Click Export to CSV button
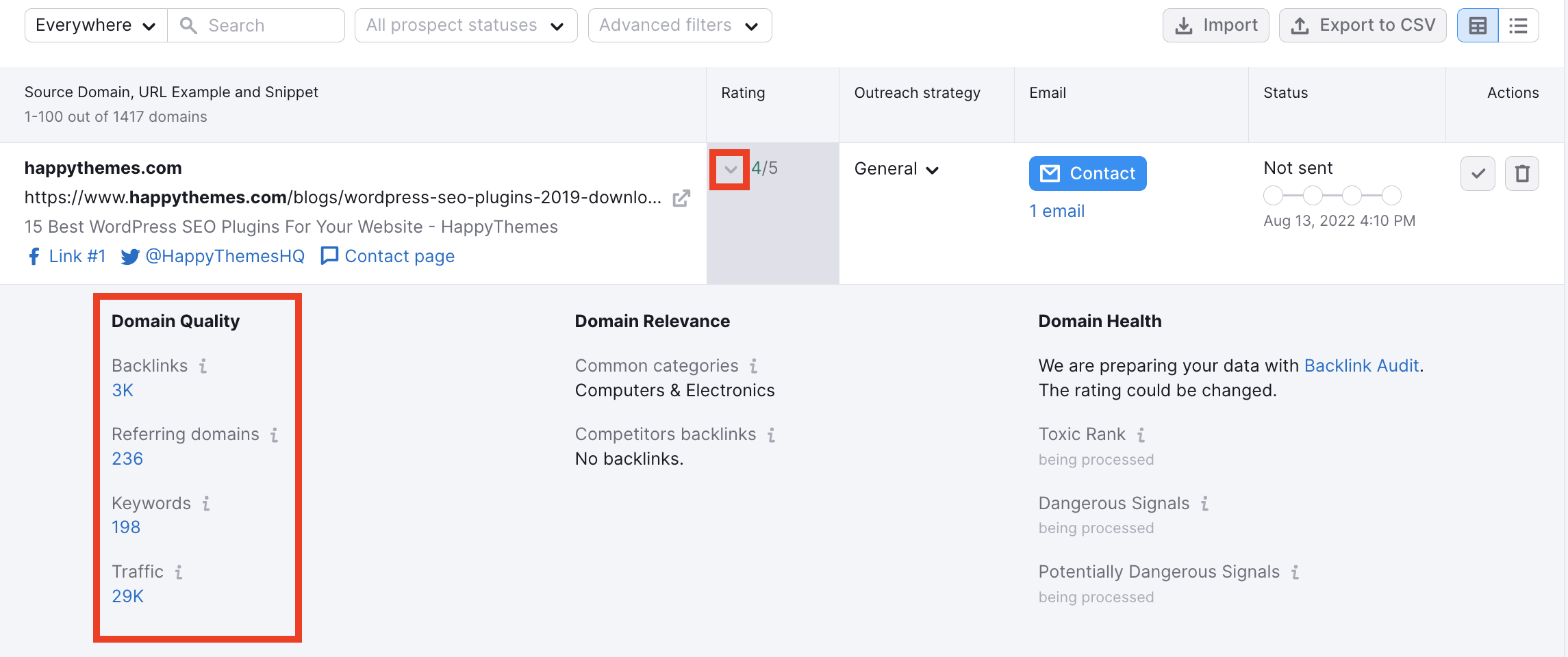 1363,25
